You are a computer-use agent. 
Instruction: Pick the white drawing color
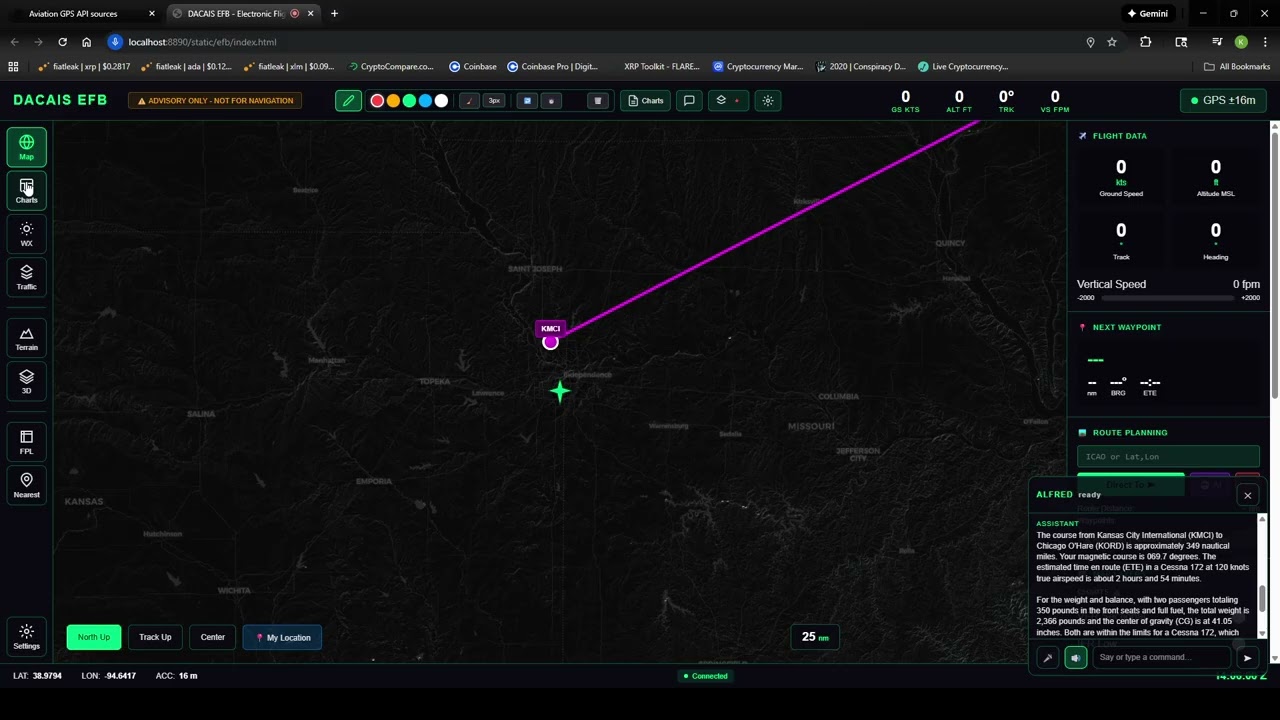tap(441, 101)
